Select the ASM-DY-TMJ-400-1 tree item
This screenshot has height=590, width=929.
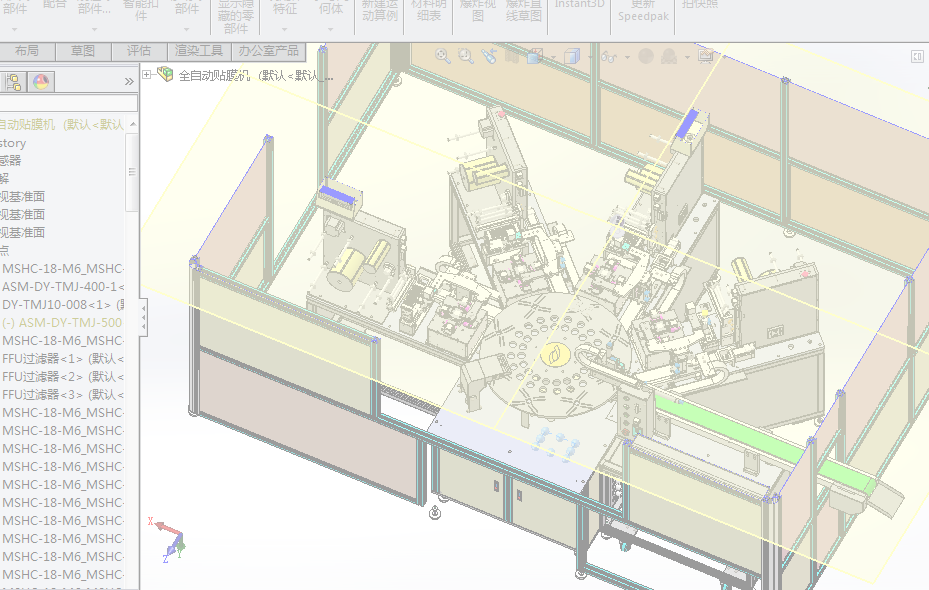(x=62, y=287)
